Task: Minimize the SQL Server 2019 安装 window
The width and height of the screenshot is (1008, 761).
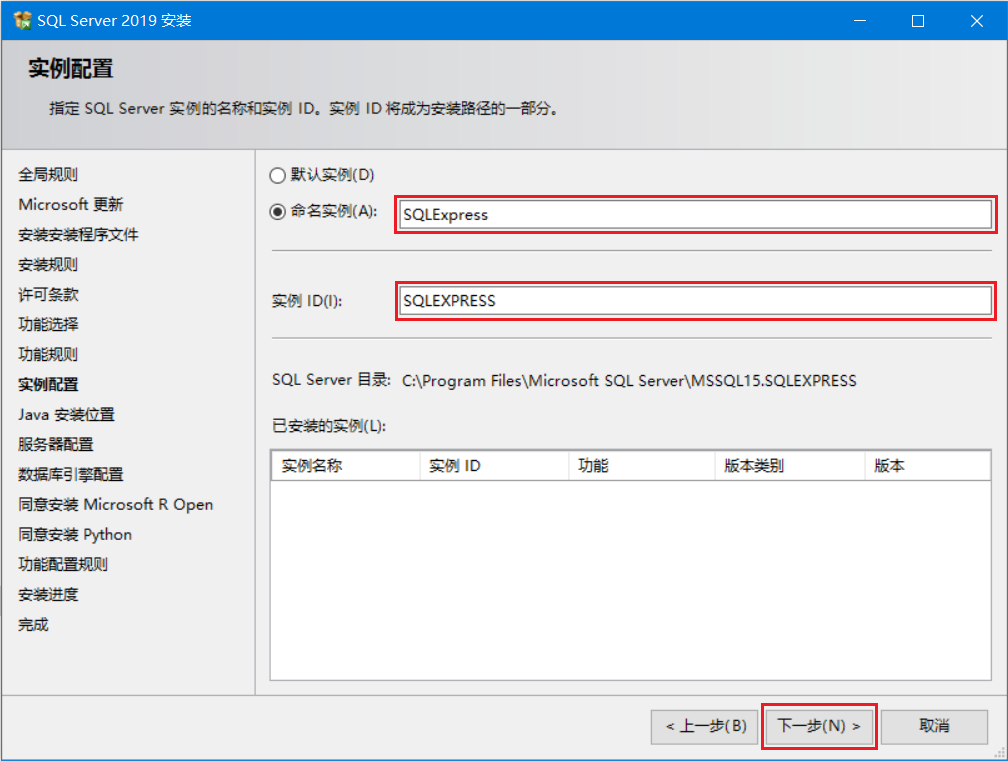Action: click(860, 21)
